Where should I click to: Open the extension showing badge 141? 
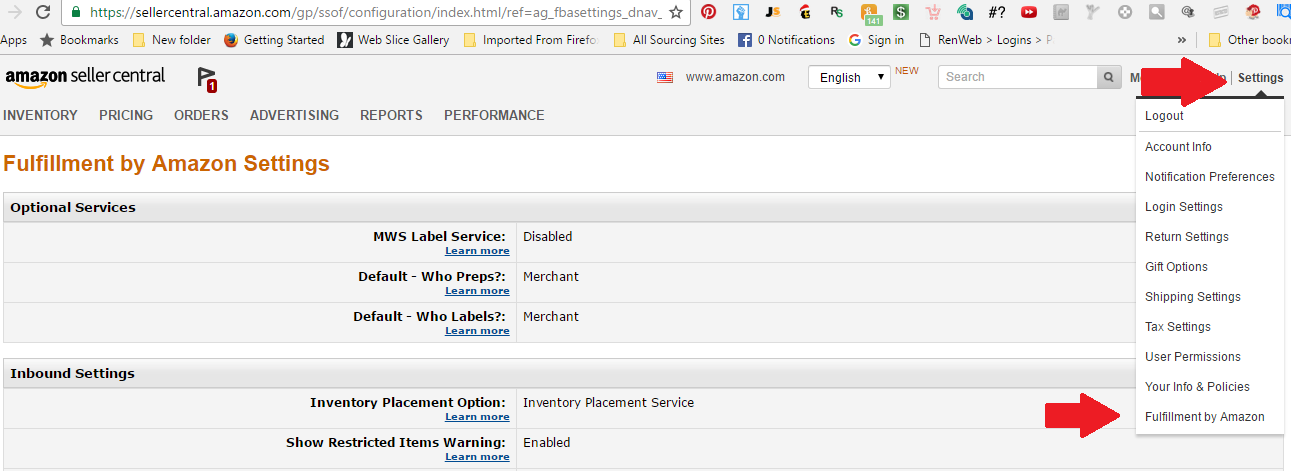click(870, 13)
